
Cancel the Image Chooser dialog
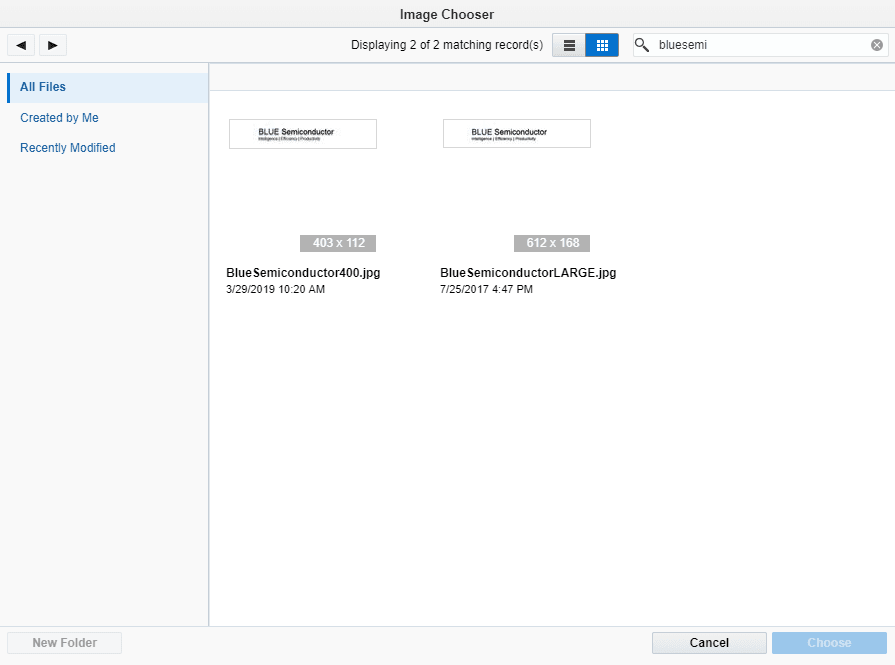(x=709, y=643)
